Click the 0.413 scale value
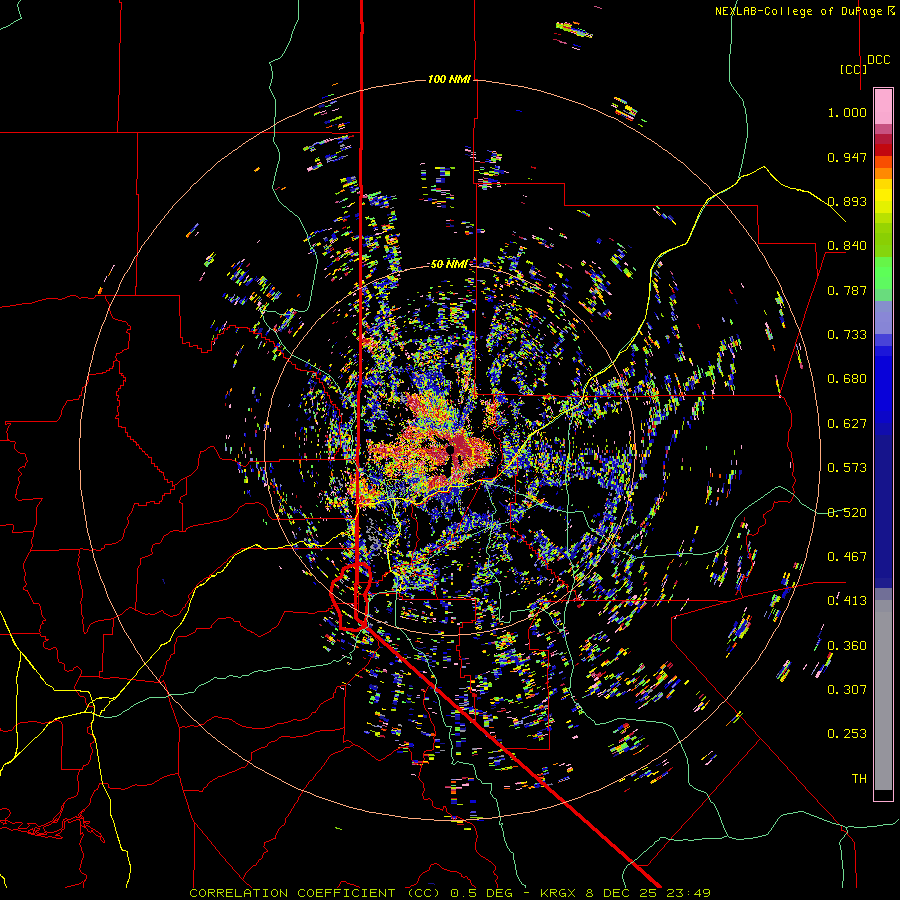Screen dimensions: 900x900 click(847, 601)
